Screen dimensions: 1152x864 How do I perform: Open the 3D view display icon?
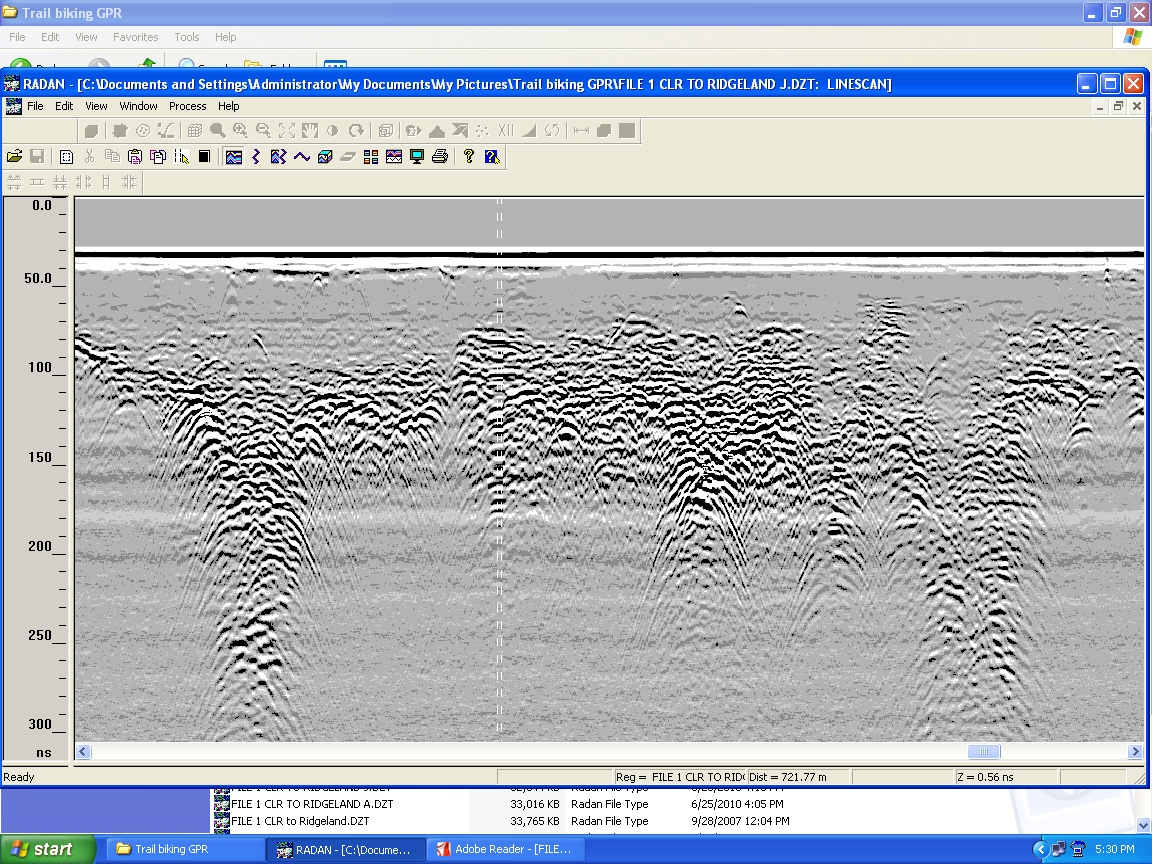[x=325, y=156]
